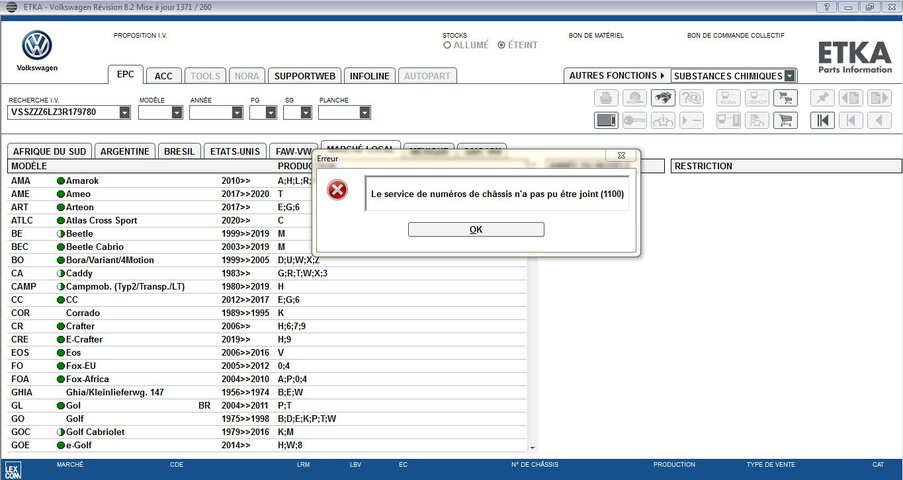Click the model list scrollbar down arrow
Image resolution: width=903 pixels, height=480 pixels.
532,447
